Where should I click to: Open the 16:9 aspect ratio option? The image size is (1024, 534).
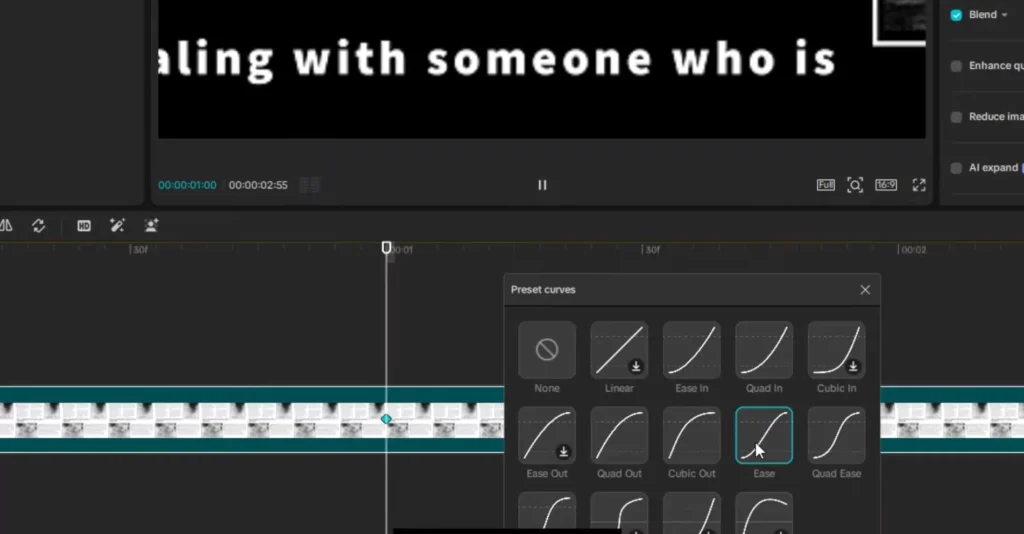coord(886,185)
